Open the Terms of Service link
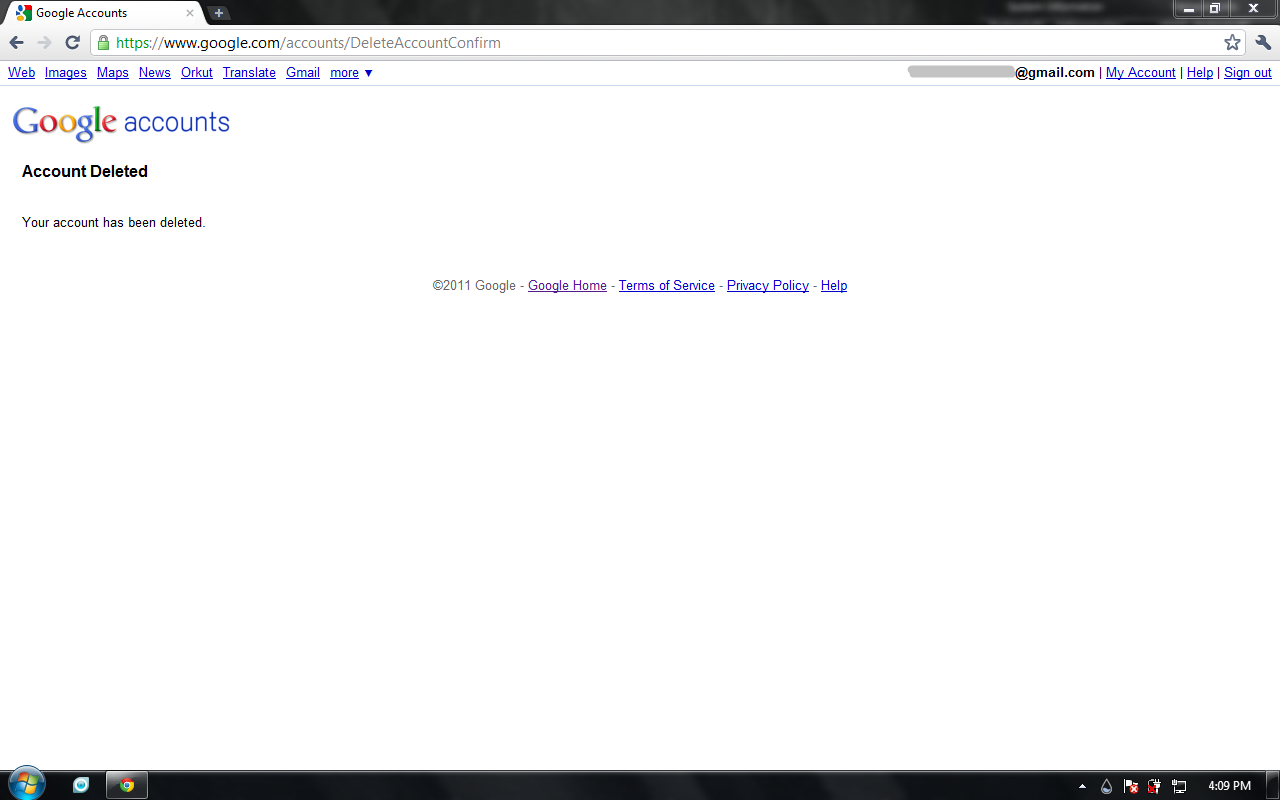Image resolution: width=1280 pixels, height=800 pixels. [x=667, y=286]
